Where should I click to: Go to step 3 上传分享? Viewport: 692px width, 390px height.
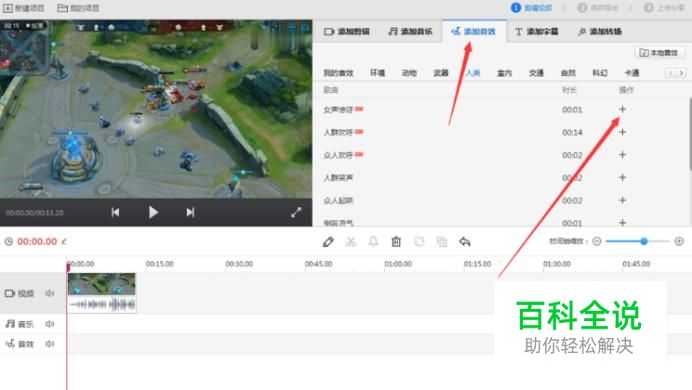click(664, 8)
